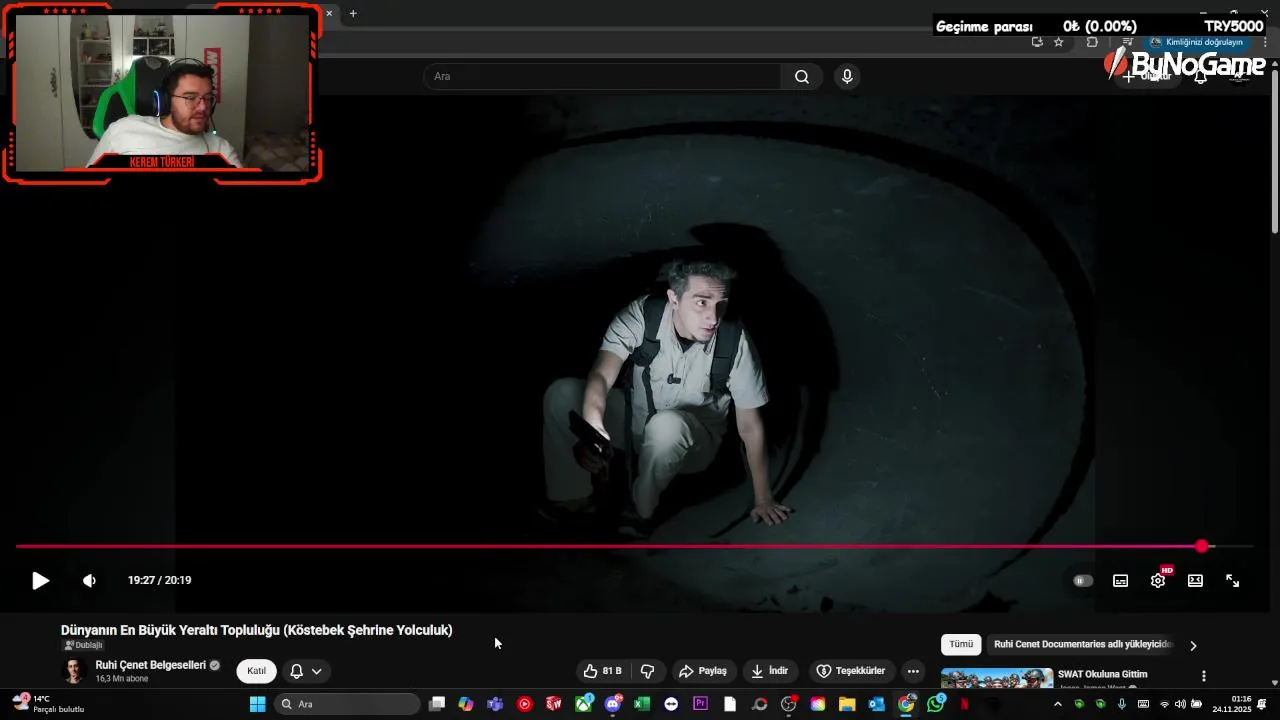Play the paused YouTube video
Viewport: 1280px width, 720px height.
[40, 581]
